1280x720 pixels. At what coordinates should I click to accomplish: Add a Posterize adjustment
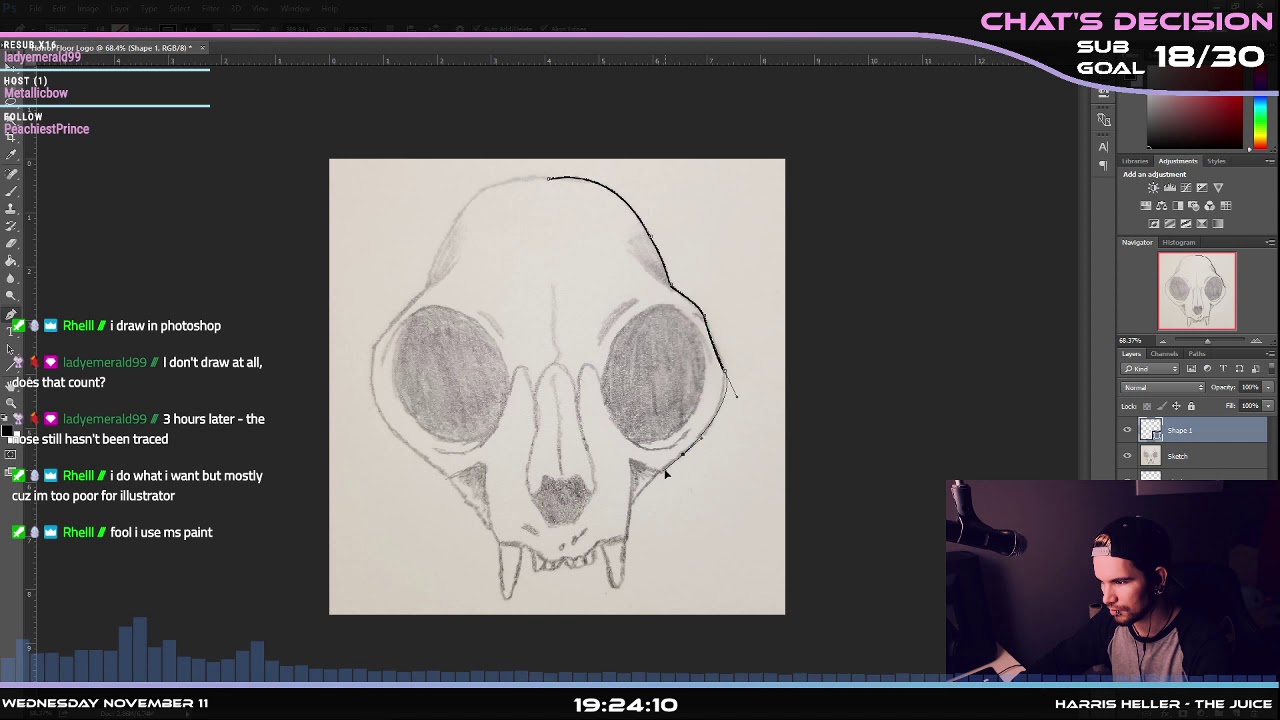[1170, 224]
